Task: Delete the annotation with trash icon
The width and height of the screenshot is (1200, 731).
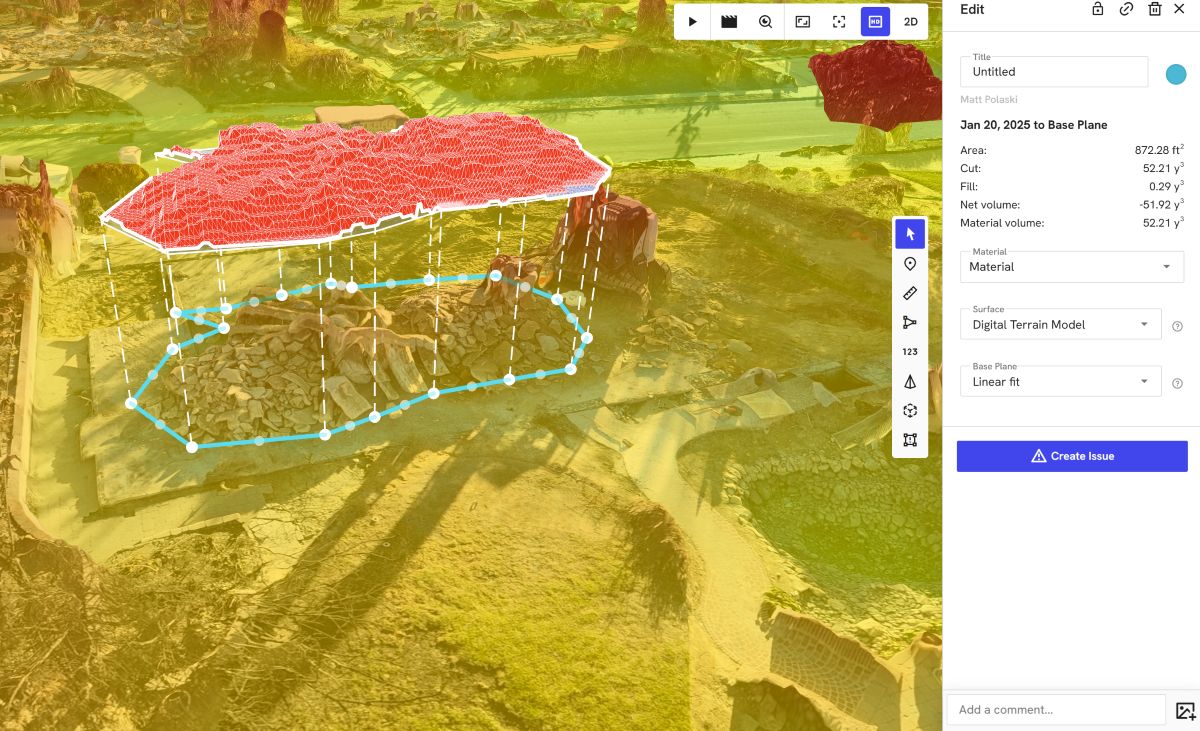Action: tap(1154, 9)
